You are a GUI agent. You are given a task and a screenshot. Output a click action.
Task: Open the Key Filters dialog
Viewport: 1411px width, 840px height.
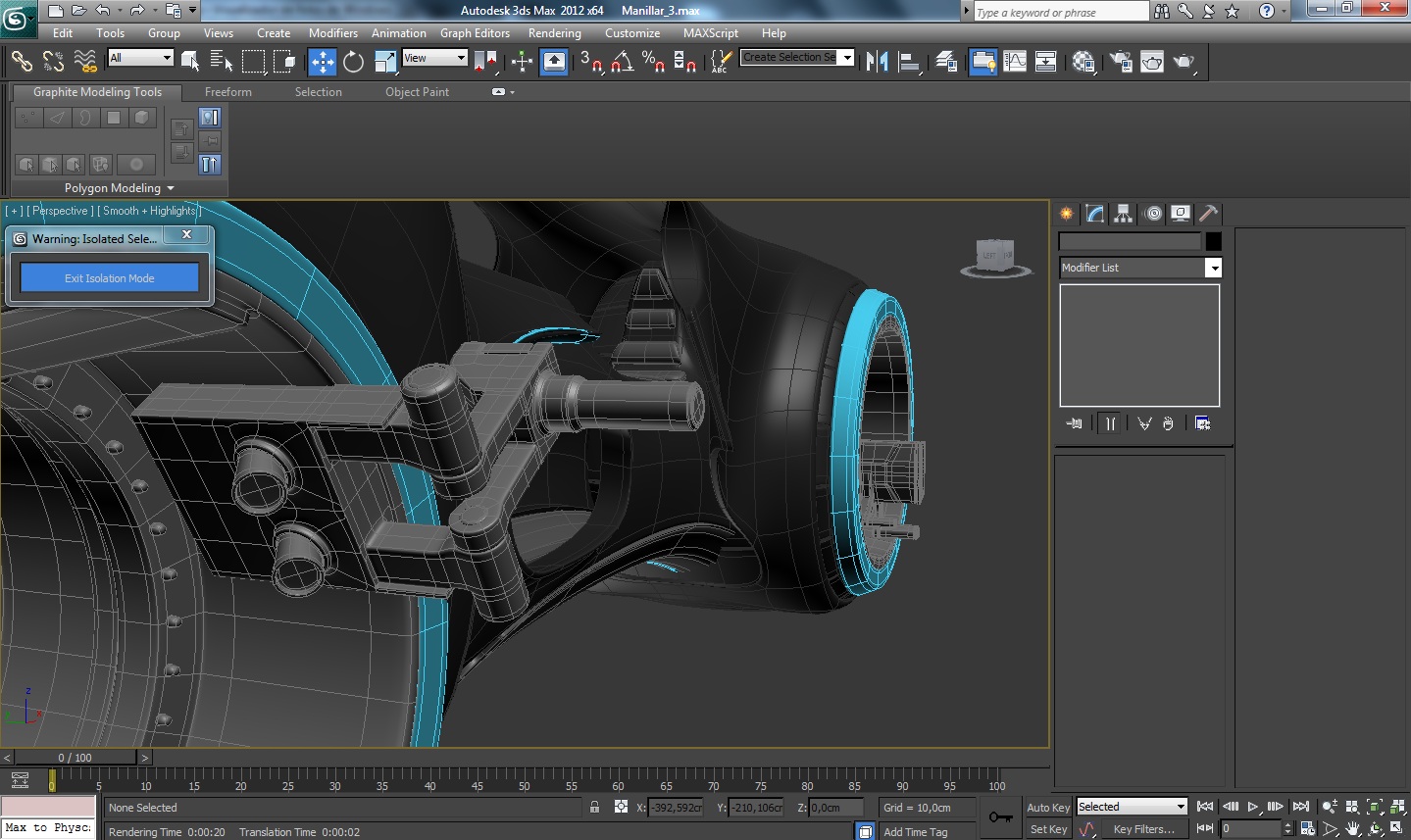click(1143, 829)
